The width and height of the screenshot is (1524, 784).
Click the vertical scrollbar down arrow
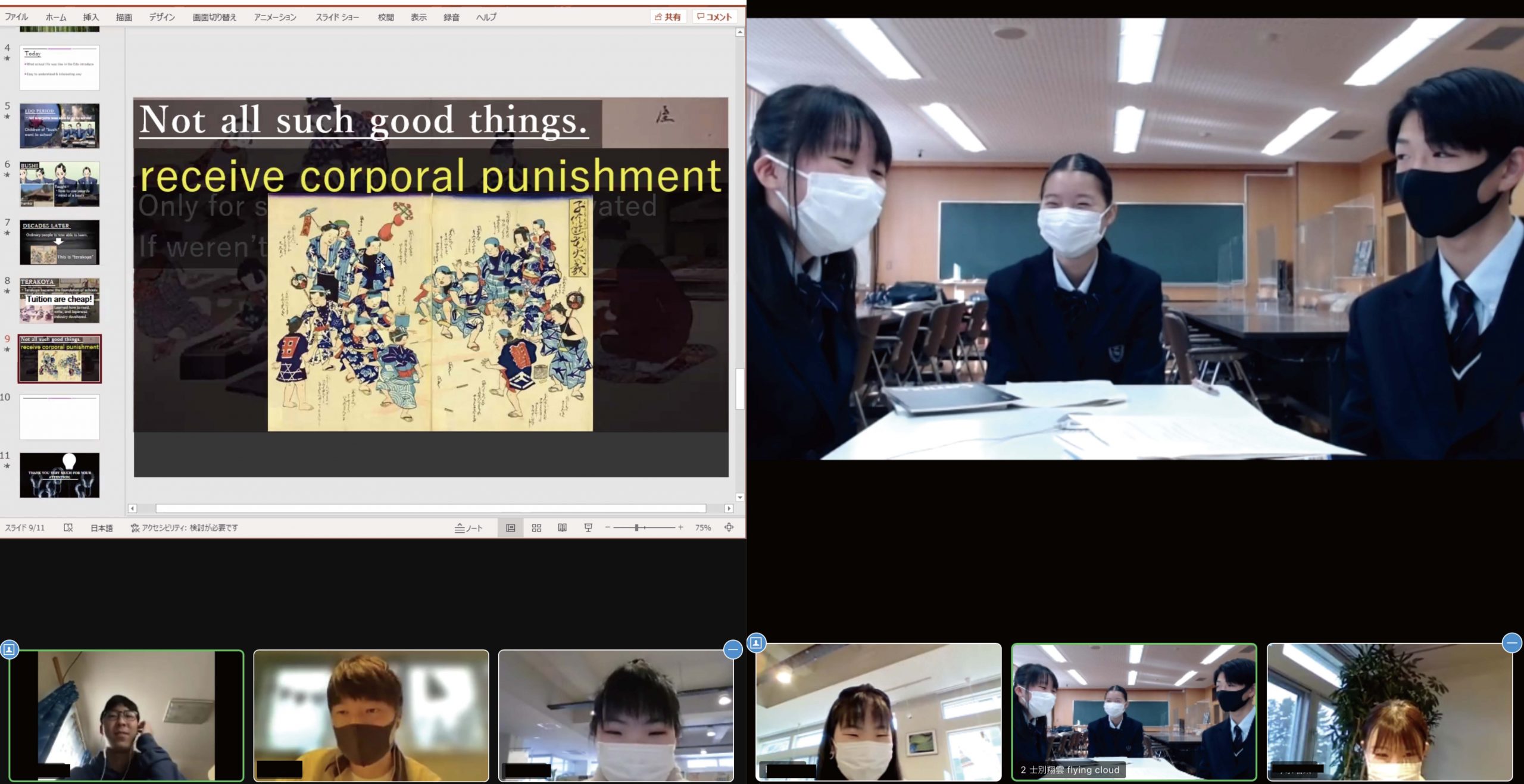[x=740, y=497]
